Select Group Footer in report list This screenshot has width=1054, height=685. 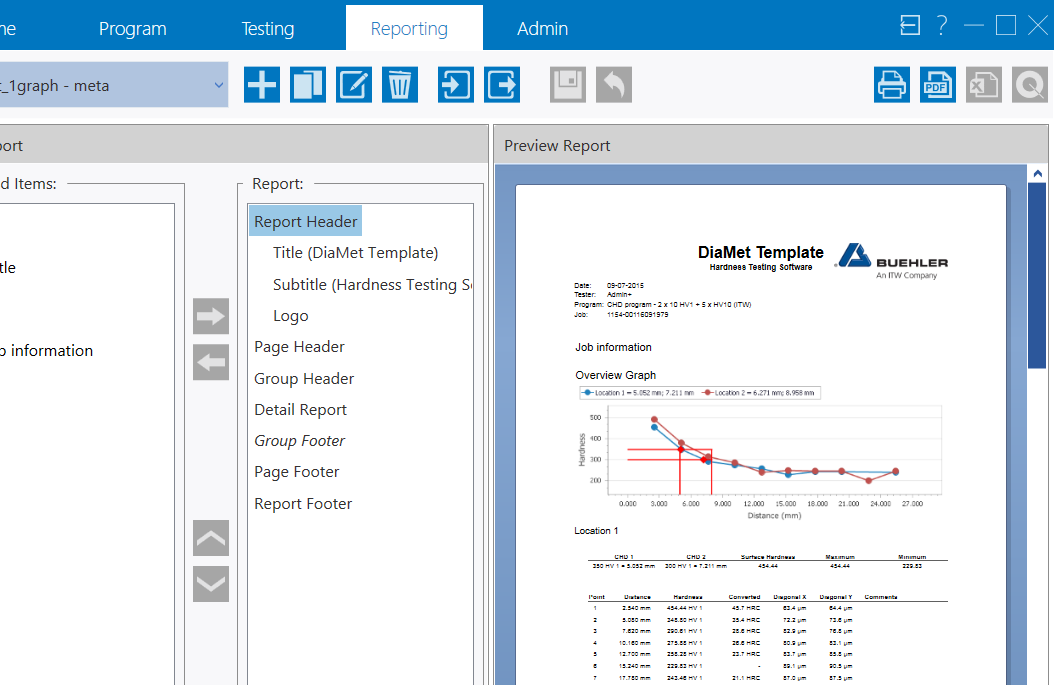coord(299,441)
